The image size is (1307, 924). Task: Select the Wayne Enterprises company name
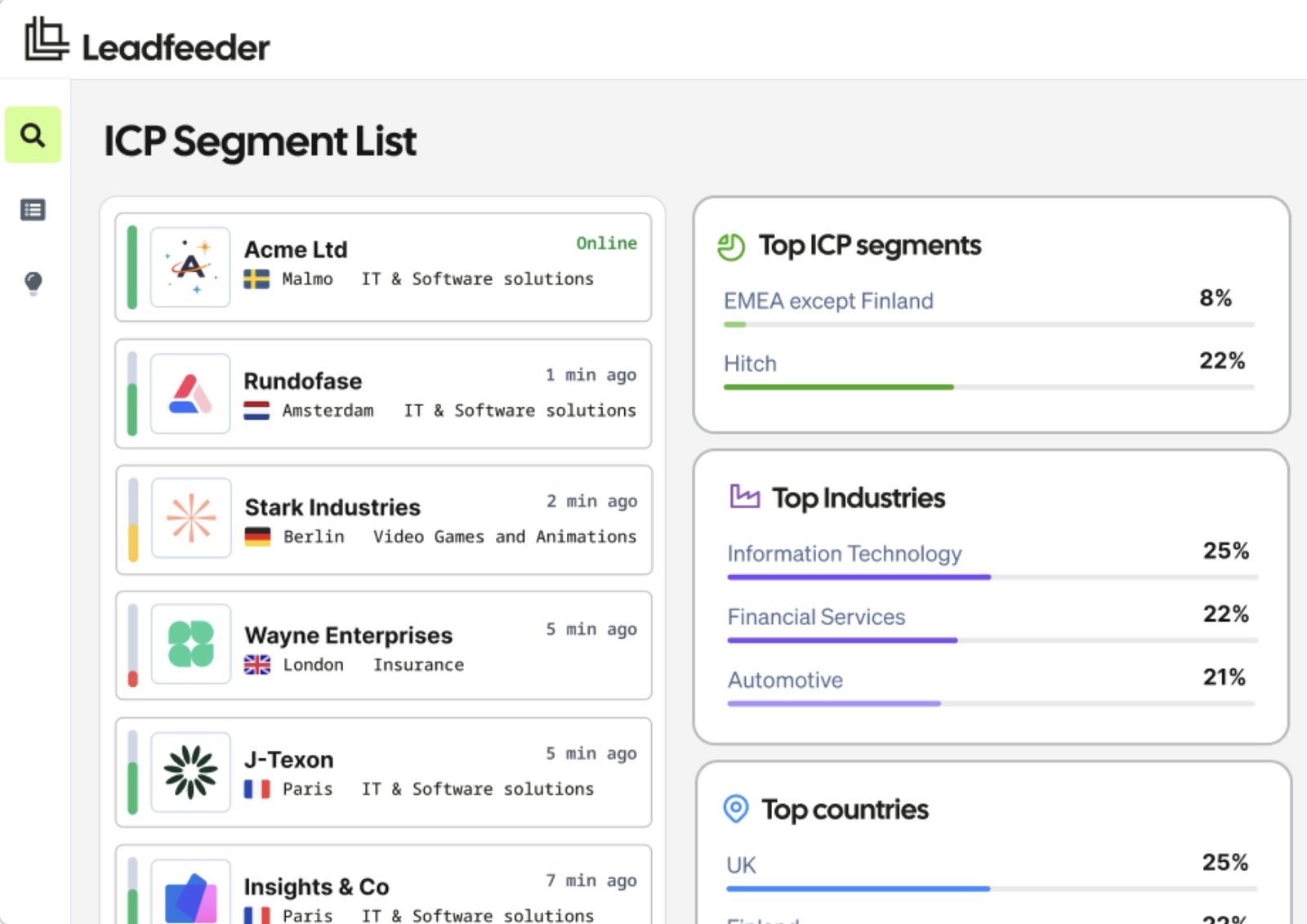point(349,636)
